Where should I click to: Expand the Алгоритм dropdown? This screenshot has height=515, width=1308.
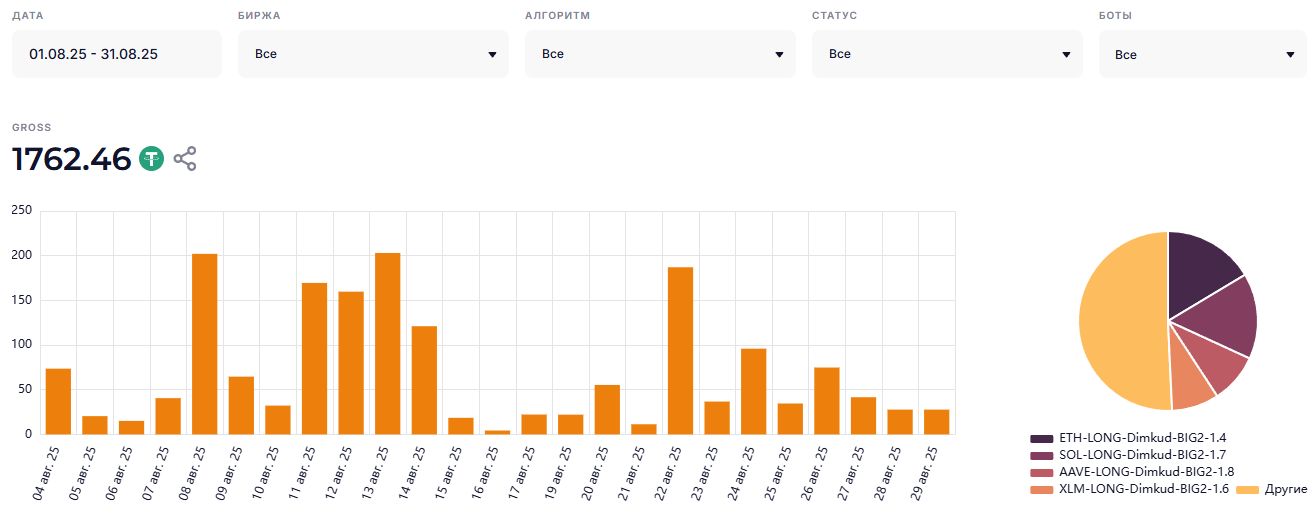(x=660, y=54)
